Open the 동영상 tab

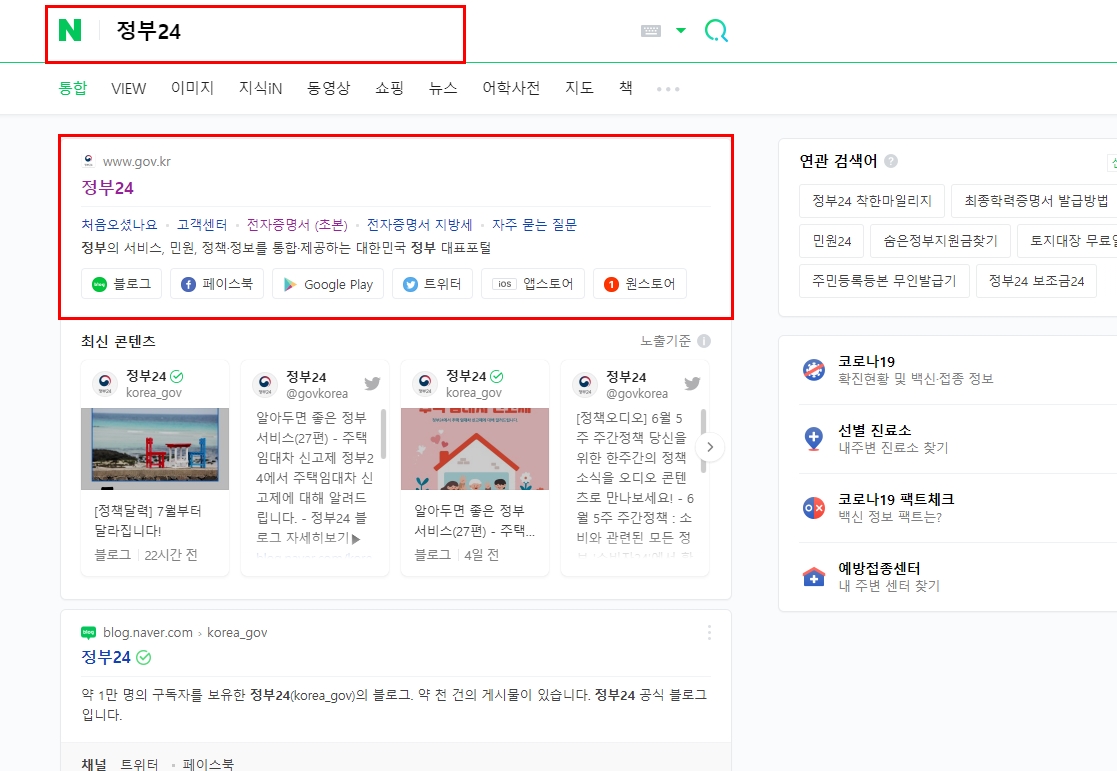pyautogui.click(x=328, y=88)
